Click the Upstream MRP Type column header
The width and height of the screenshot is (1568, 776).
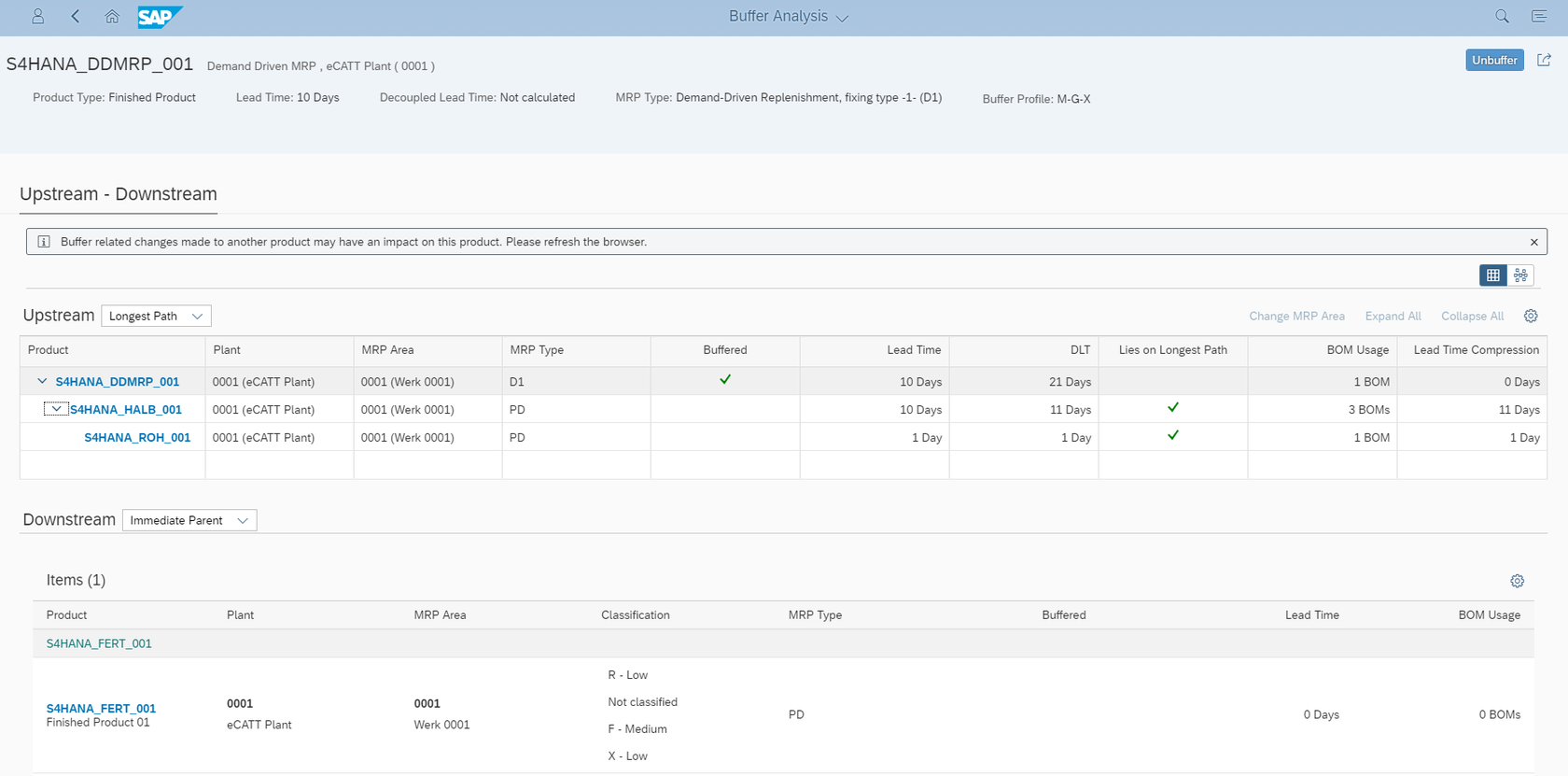click(x=576, y=350)
